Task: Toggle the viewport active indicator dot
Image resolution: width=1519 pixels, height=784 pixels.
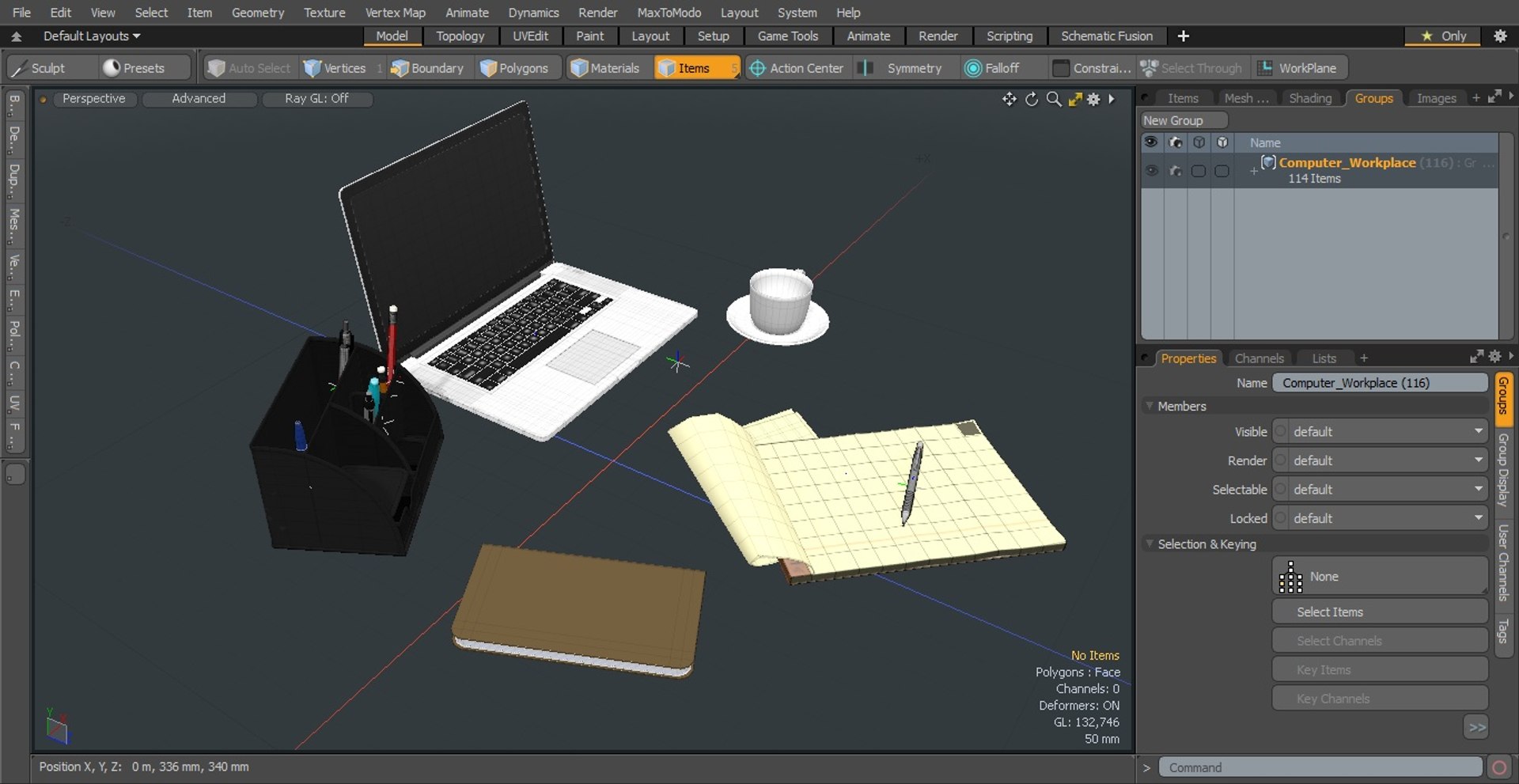Action: pyautogui.click(x=43, y=100)
